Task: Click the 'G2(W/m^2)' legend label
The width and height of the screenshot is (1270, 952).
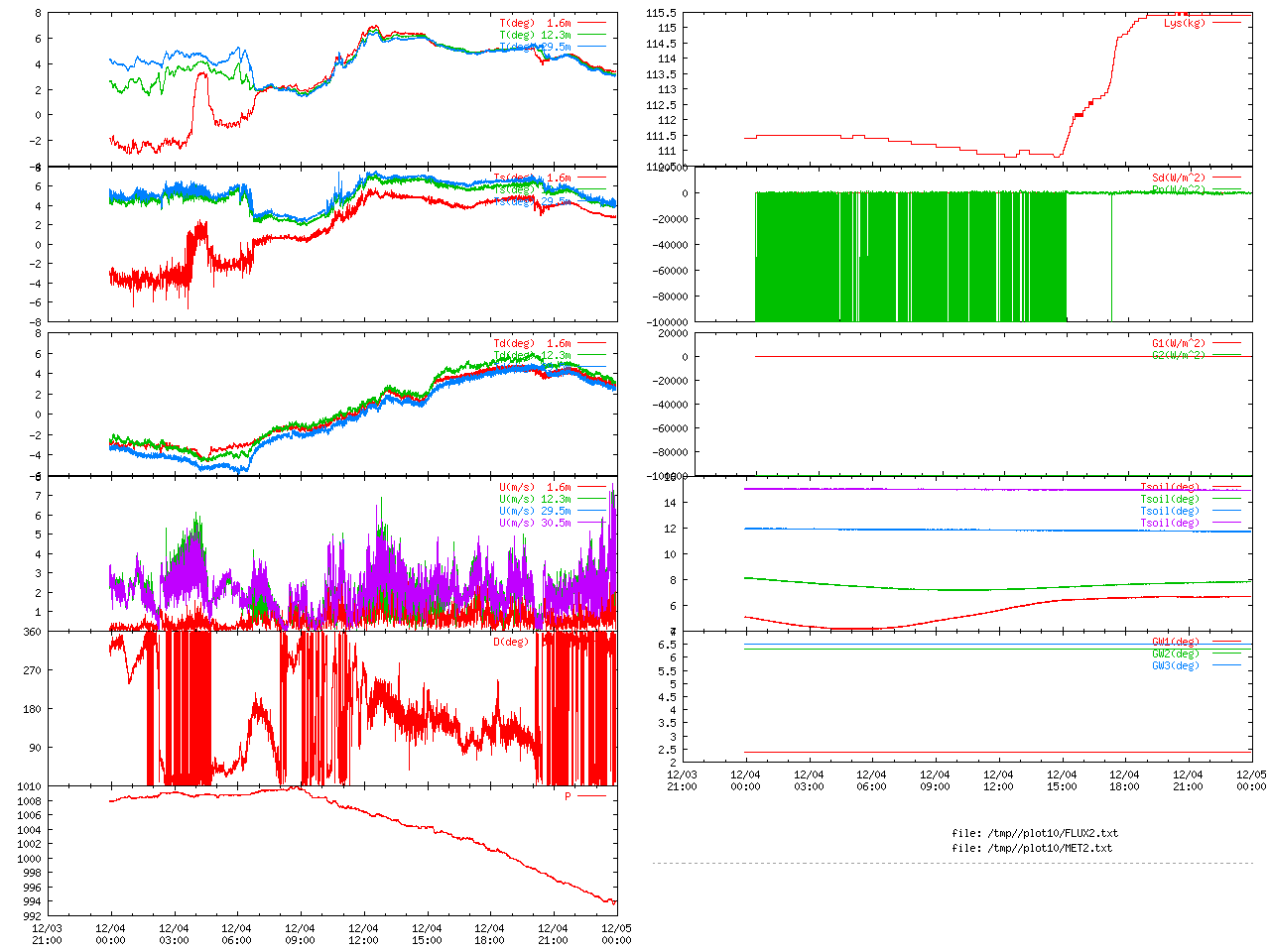Action: [x=1179, y=355]
